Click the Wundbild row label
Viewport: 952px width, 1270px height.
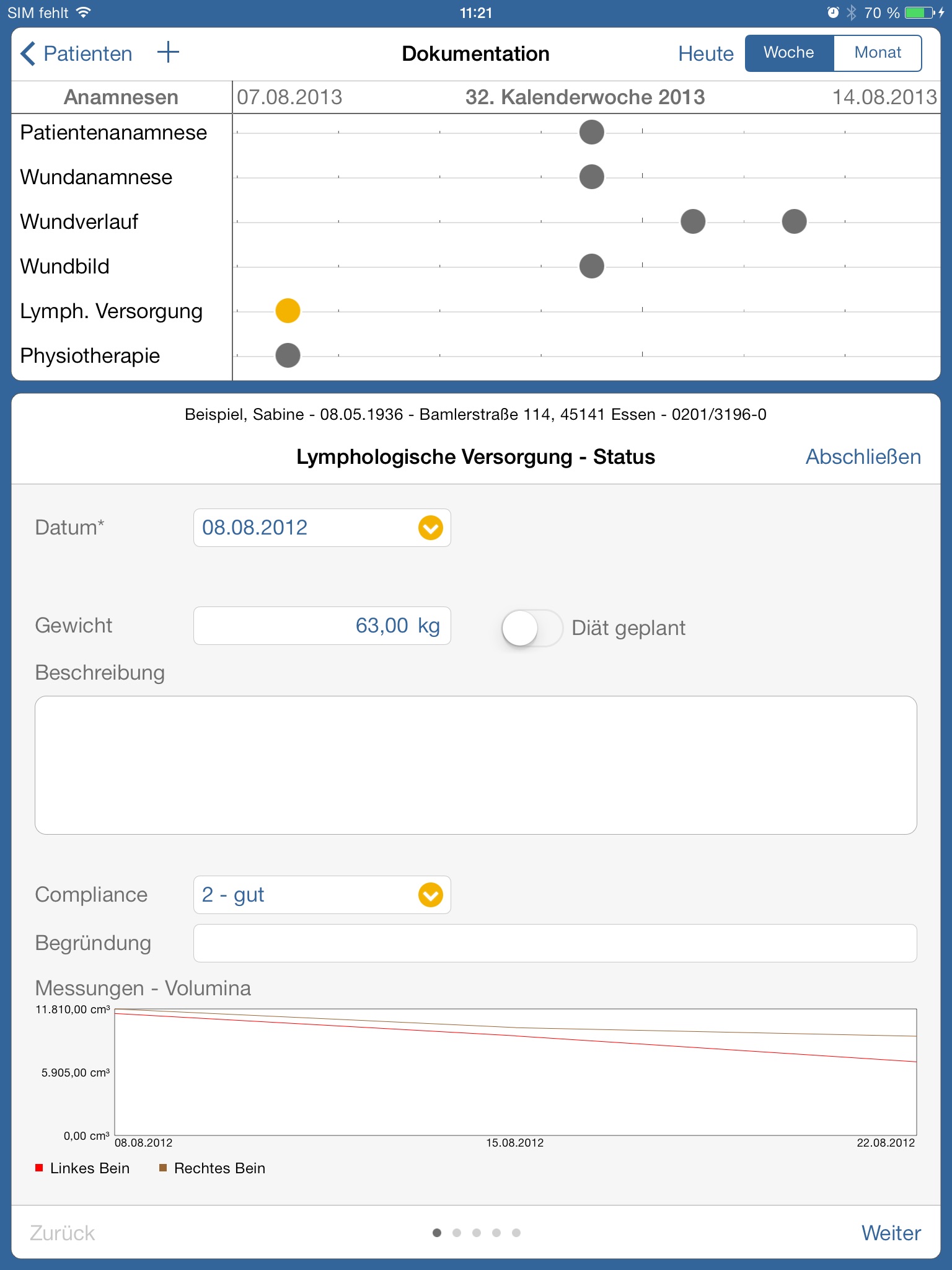point(64,267)
